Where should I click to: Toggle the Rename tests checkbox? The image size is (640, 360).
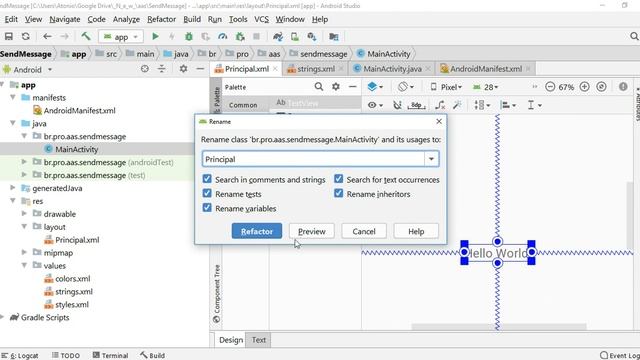click(207, 193)
